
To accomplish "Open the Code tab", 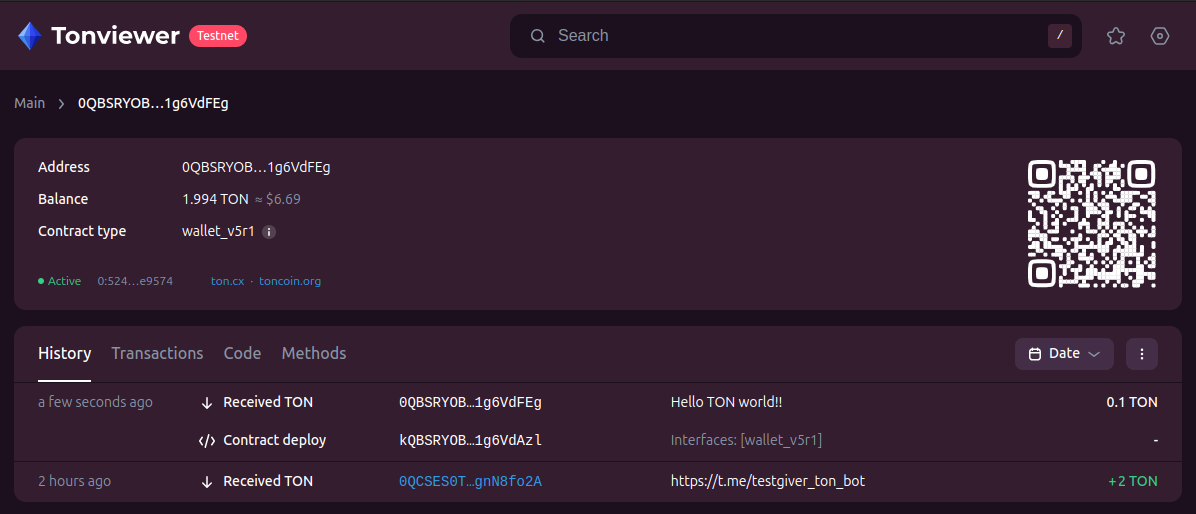I will tap(243, 353).
